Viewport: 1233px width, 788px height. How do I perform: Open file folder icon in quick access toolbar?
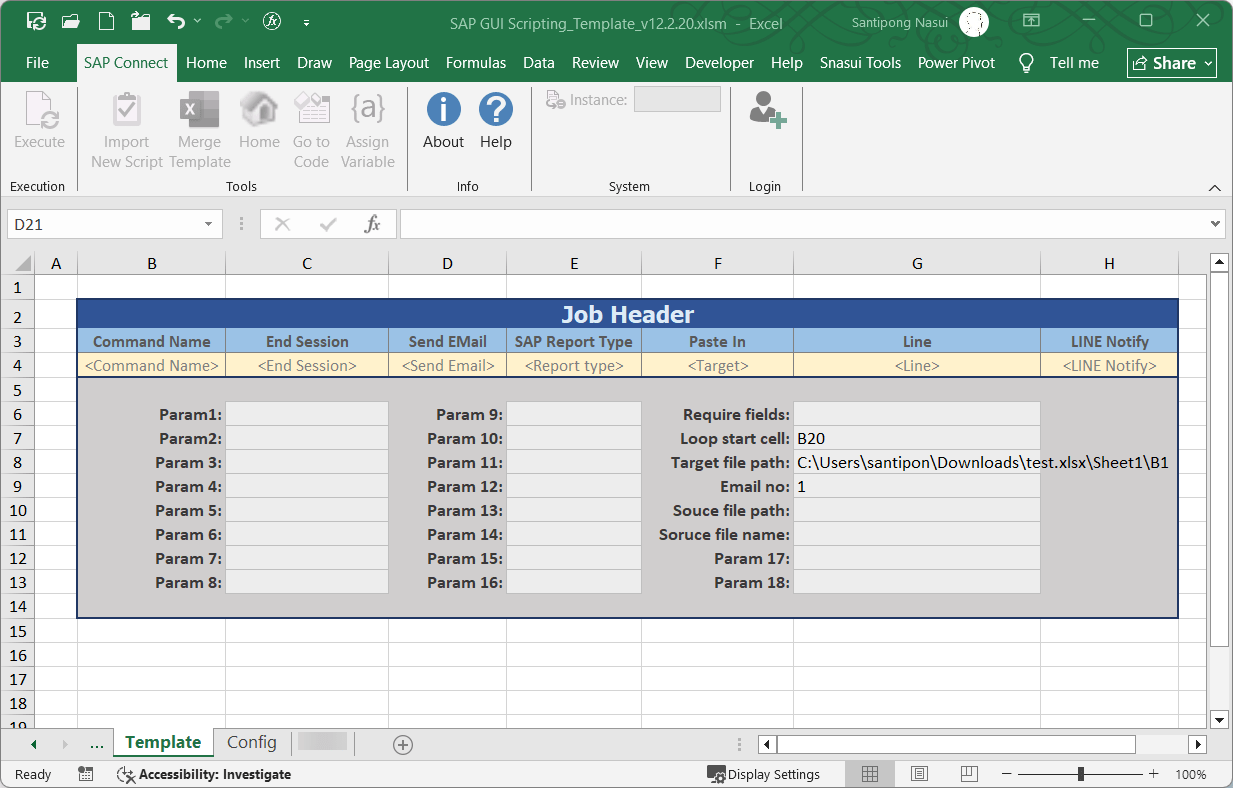[70, 21]
